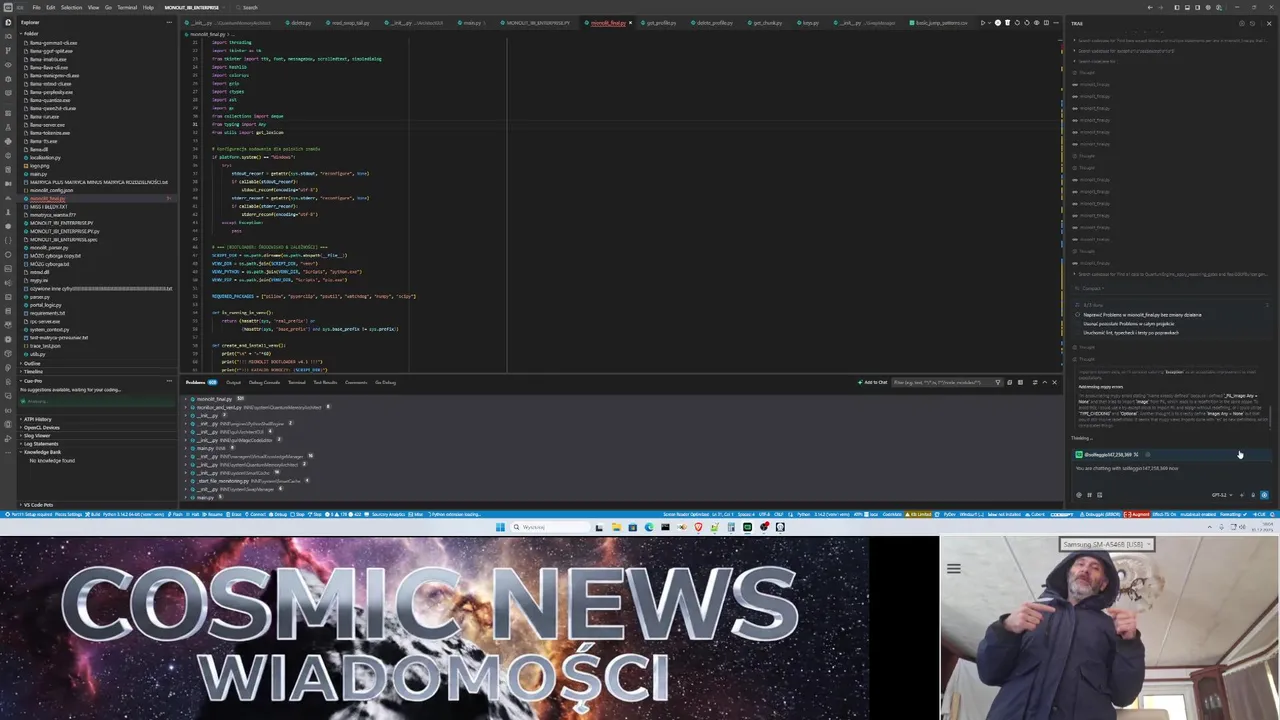Screen dimensions: 1280x720
Task: Expand the Timeline section
Action: click(x=33, y=371)
